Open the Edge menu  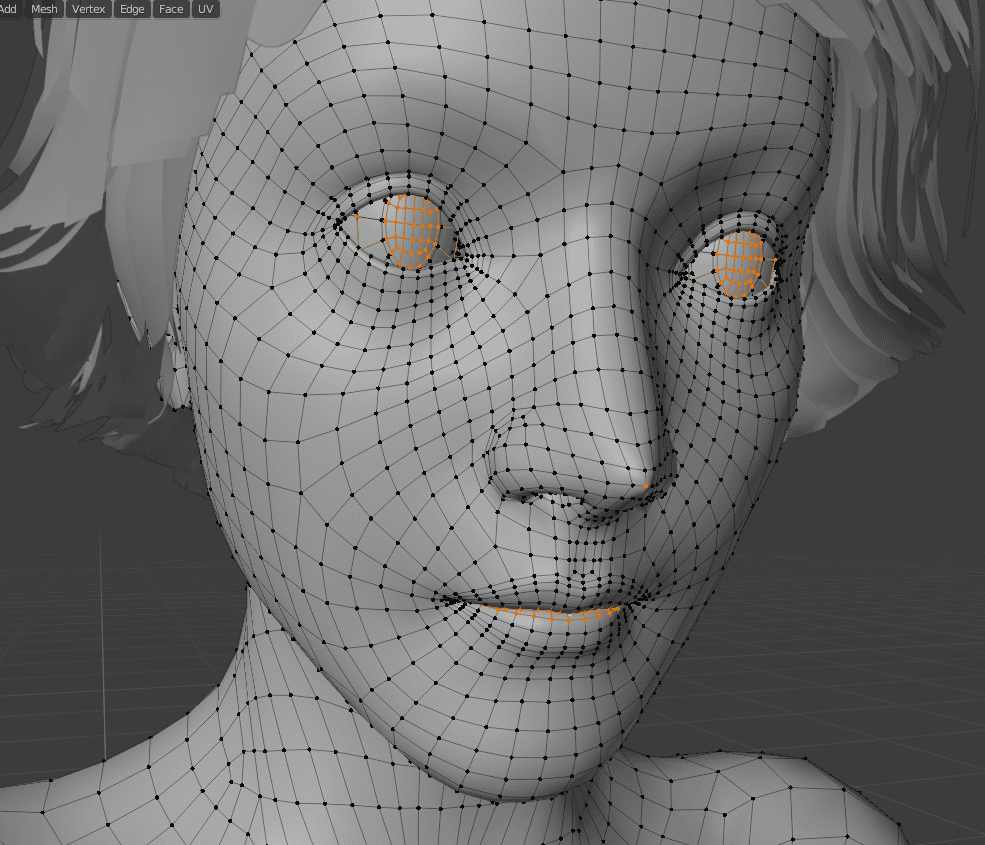tap(130, 9)
